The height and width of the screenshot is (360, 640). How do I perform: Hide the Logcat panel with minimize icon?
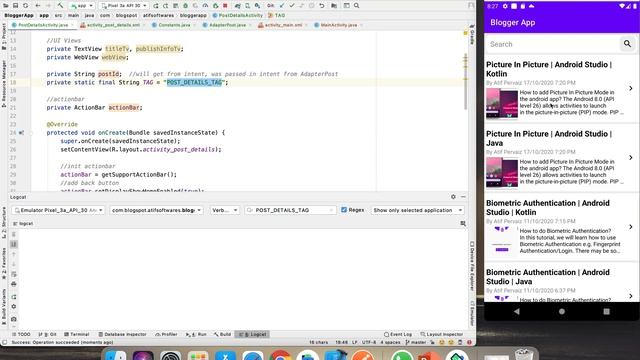[463, 197]
